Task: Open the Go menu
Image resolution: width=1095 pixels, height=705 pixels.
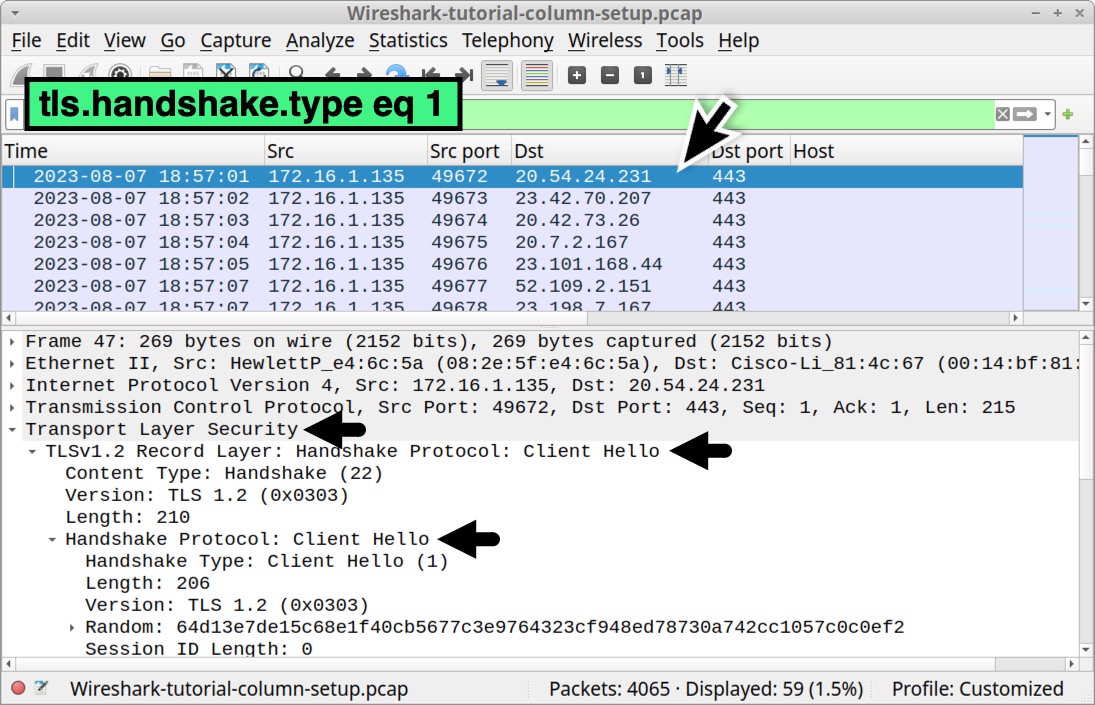Action: pos(173,40)
